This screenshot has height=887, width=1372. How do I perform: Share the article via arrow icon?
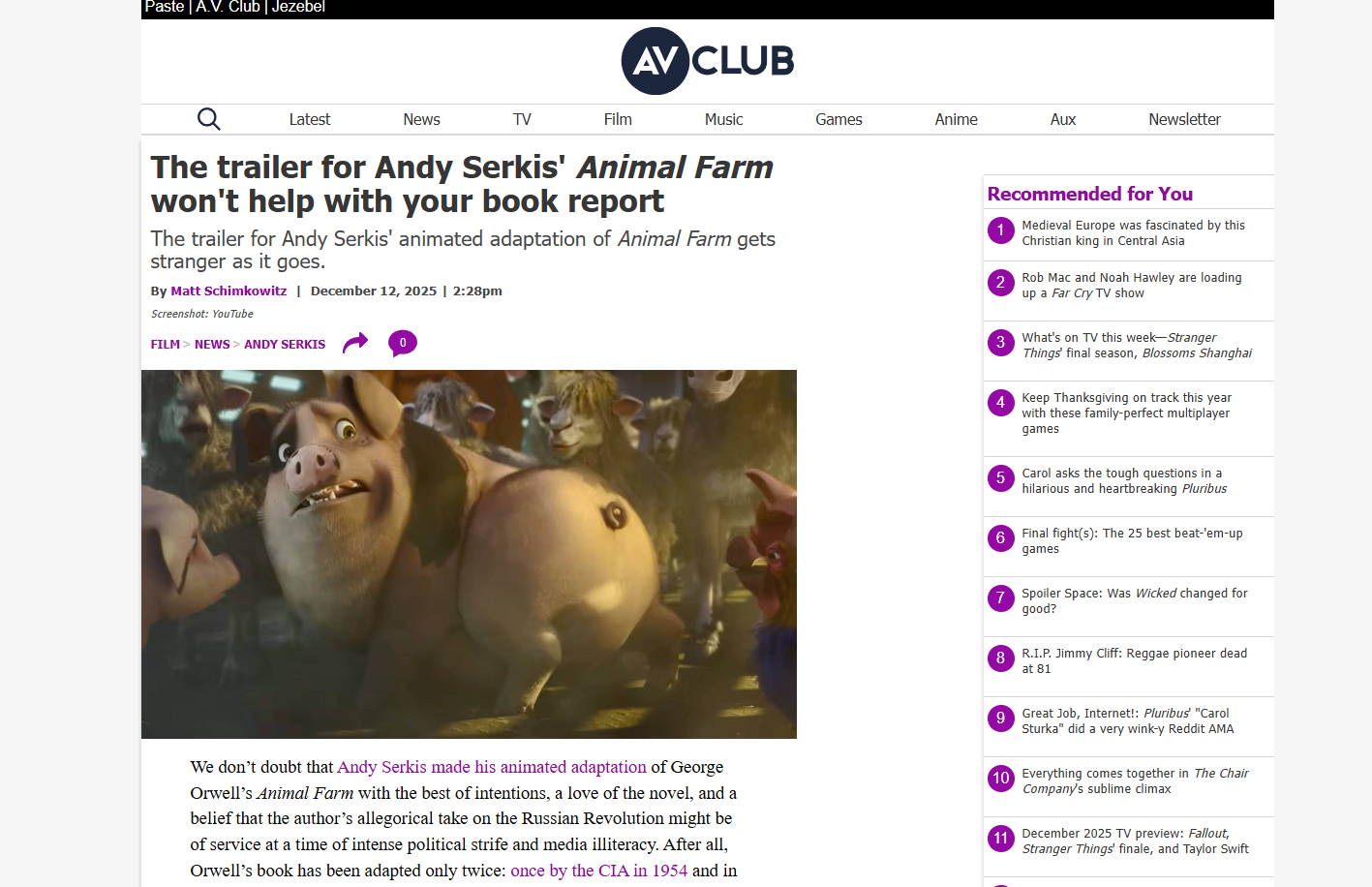[355, 343]
